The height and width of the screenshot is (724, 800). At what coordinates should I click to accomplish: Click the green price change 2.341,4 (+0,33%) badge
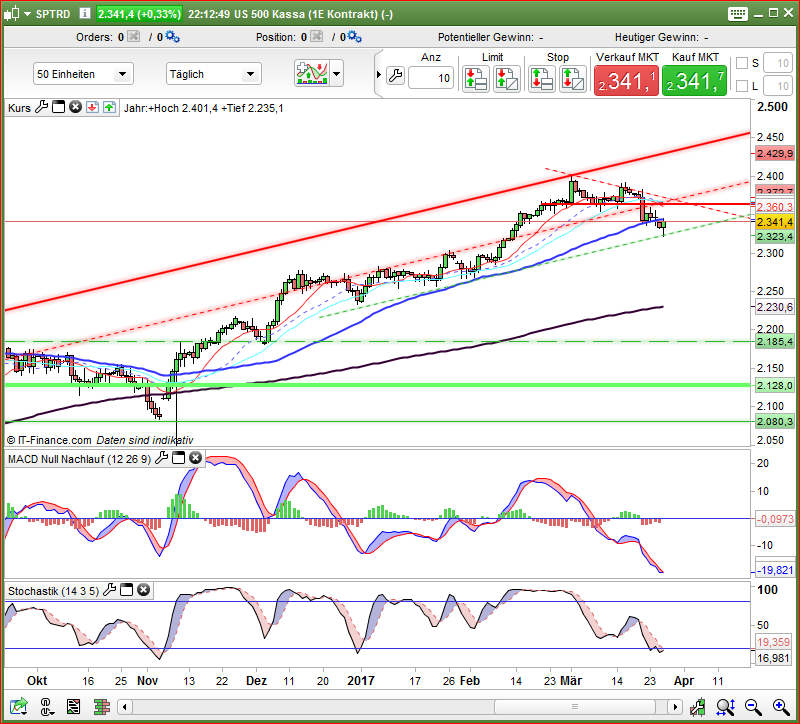[139, 14]
